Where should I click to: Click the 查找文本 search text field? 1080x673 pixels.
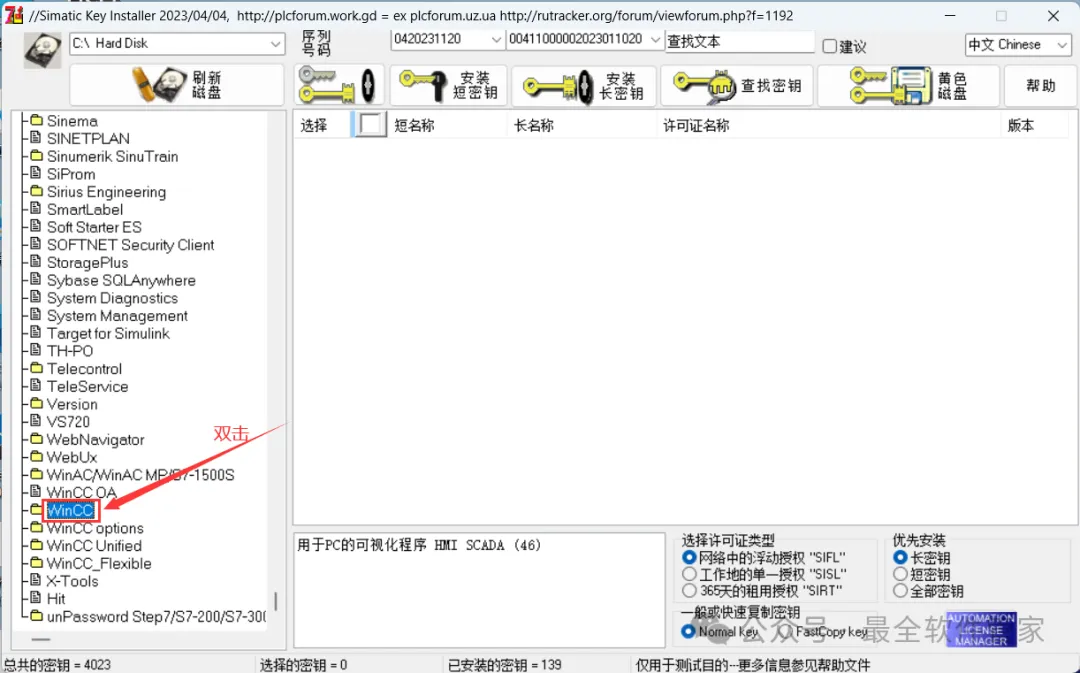point(740,41)
